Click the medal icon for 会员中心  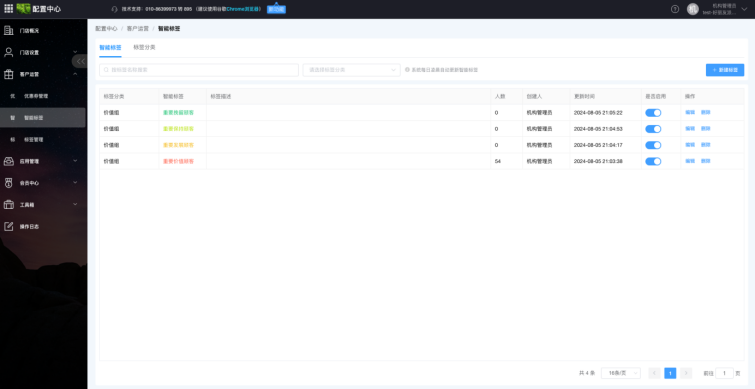click(9, 183)
